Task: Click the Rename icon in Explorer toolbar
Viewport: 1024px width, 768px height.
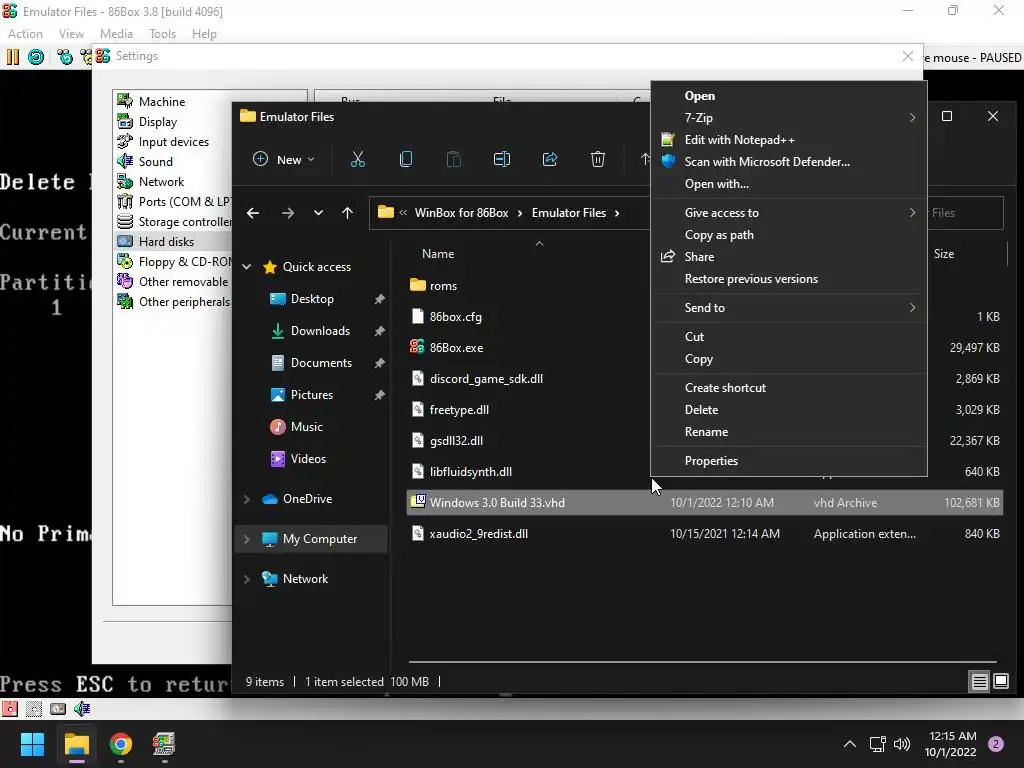Action: click(x=502, y=159)
